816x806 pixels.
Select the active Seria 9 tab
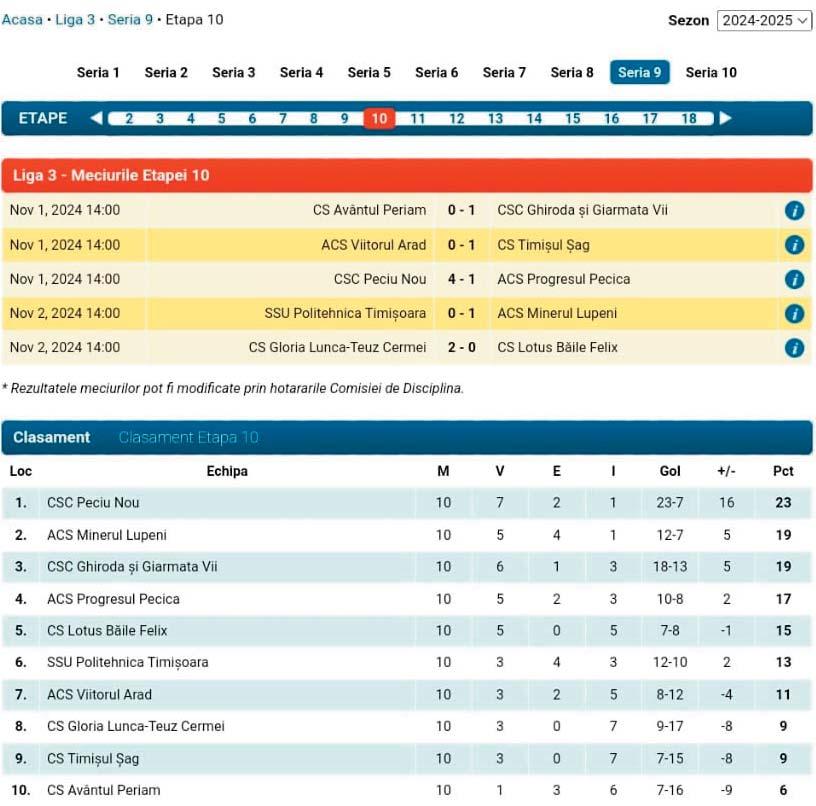coord(640,72)
